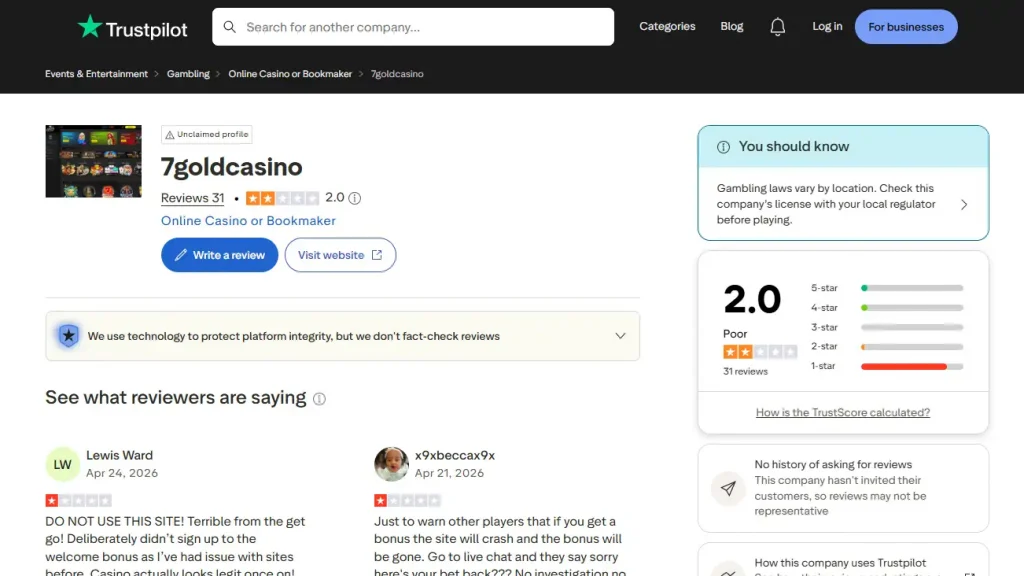Click the Apr 24, 2026 review date
1024x576 pixels.
click(x=122, y=473)
